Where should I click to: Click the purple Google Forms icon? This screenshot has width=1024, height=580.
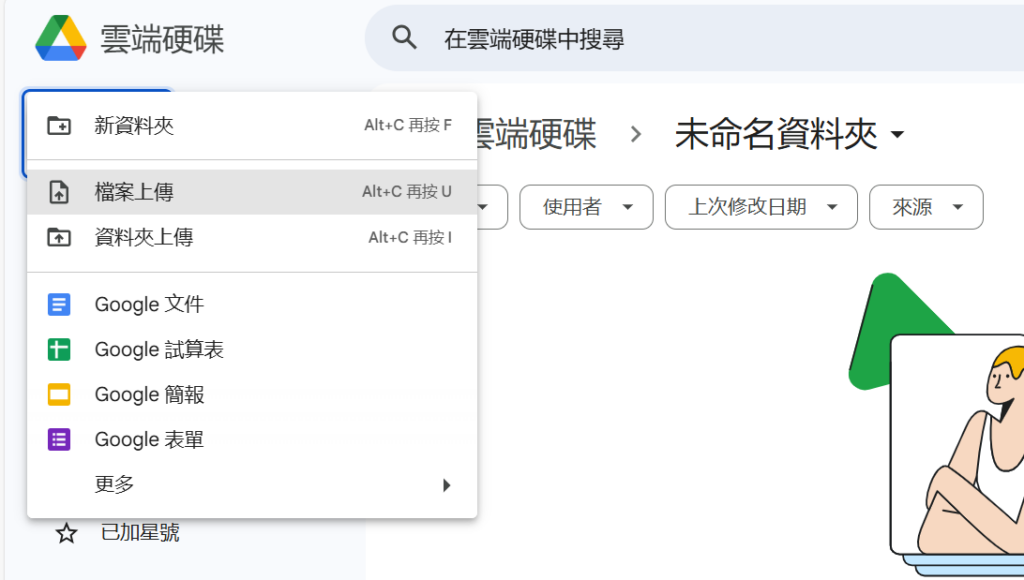59,440
